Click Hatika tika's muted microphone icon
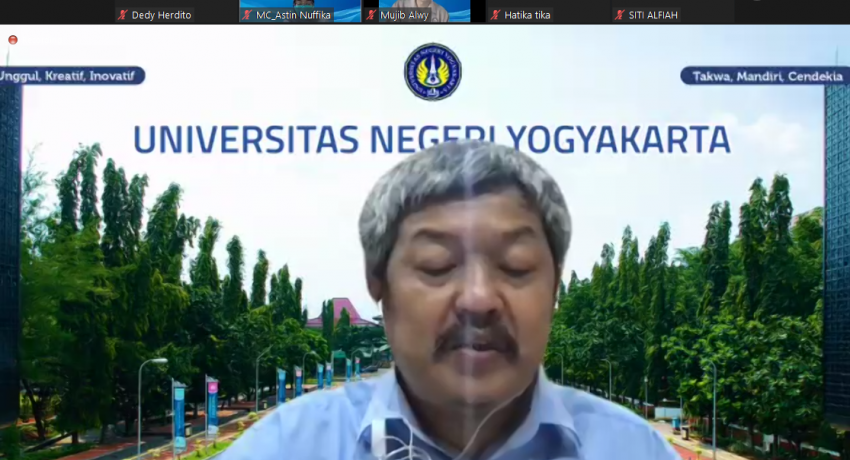 pyautogui.click(x=495, y=15)
